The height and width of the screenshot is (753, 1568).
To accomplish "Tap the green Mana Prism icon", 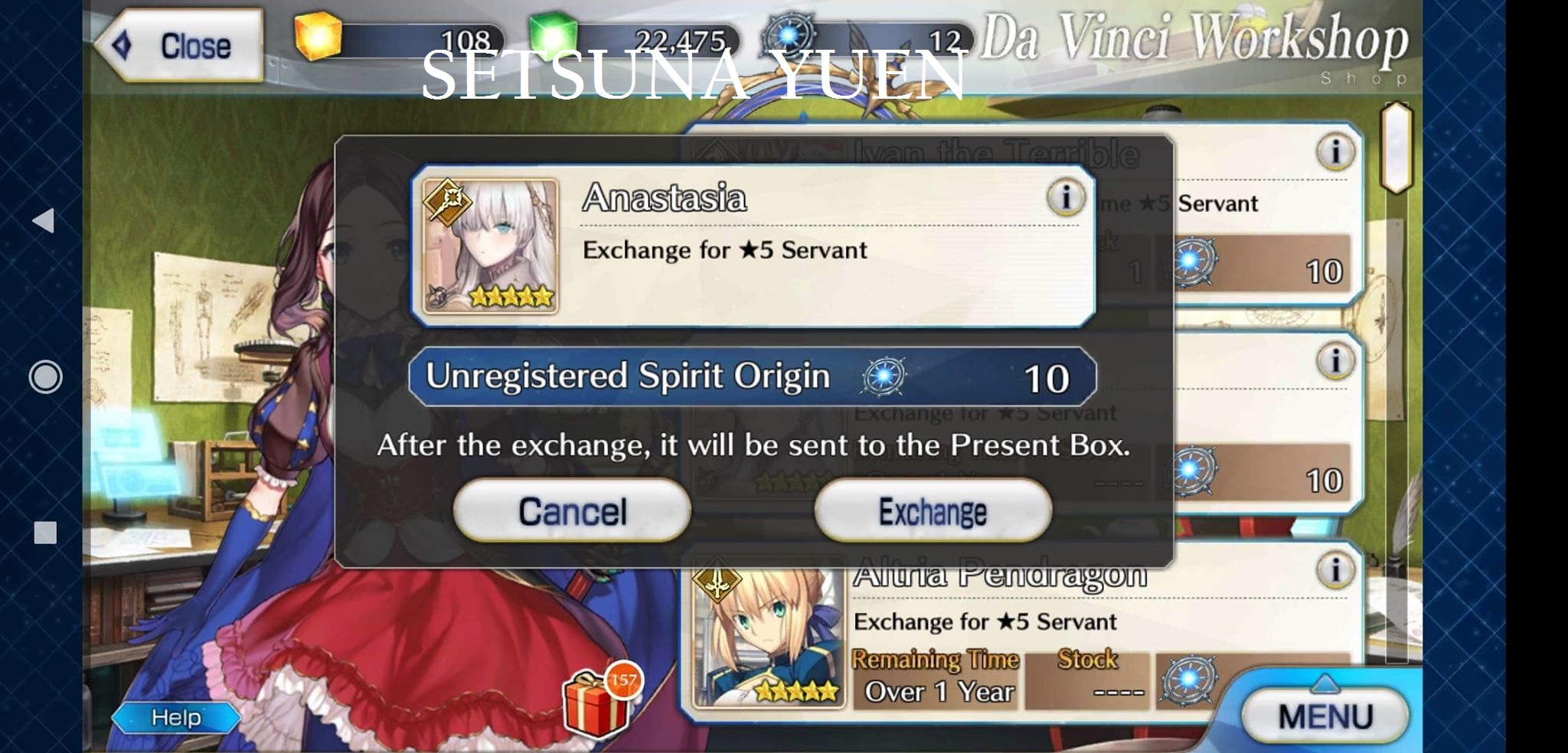I will pyautogui.click(x=553, y=35).
